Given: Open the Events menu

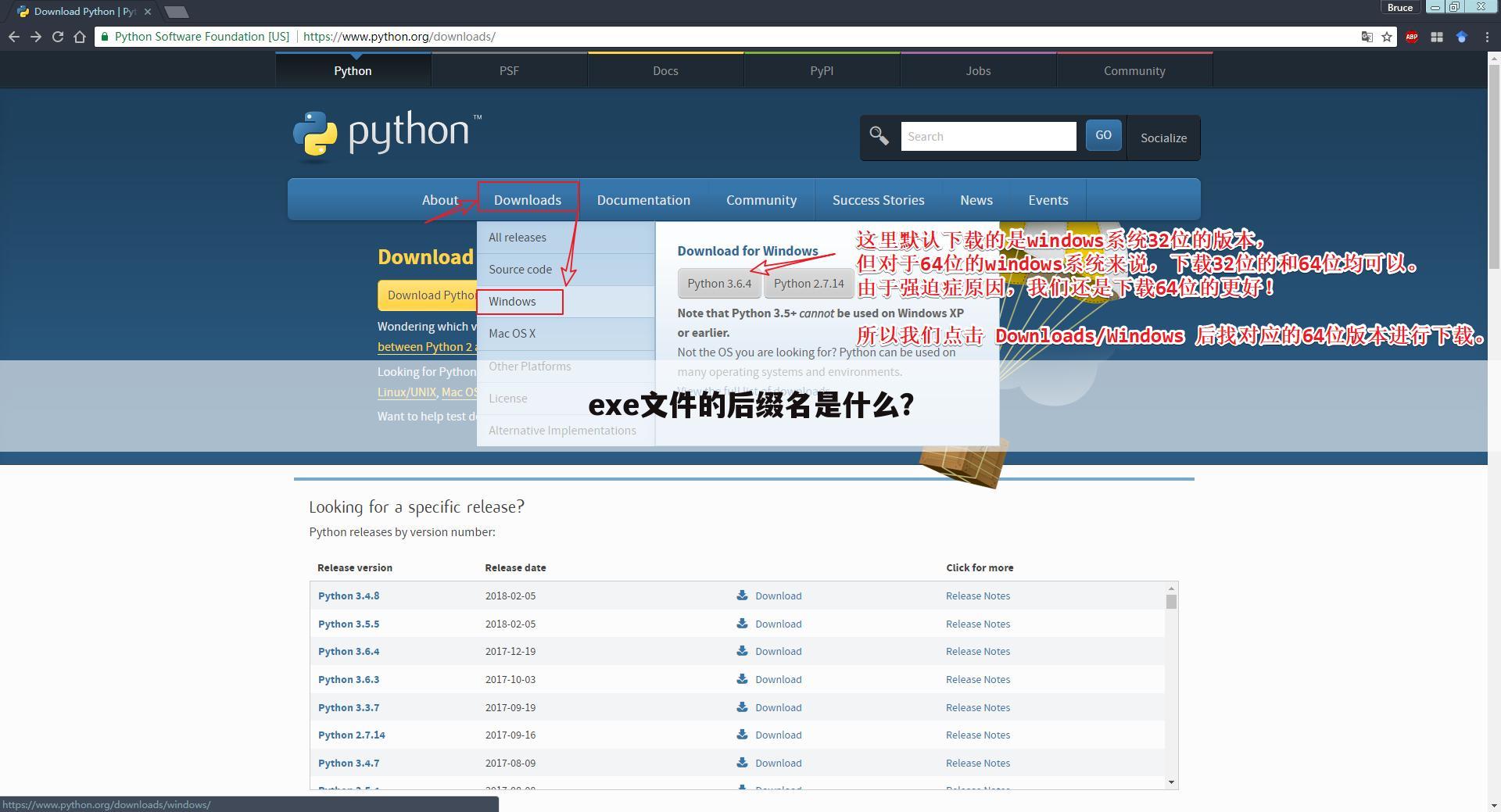Looking at the screenshot, I should pos(1048,200).
